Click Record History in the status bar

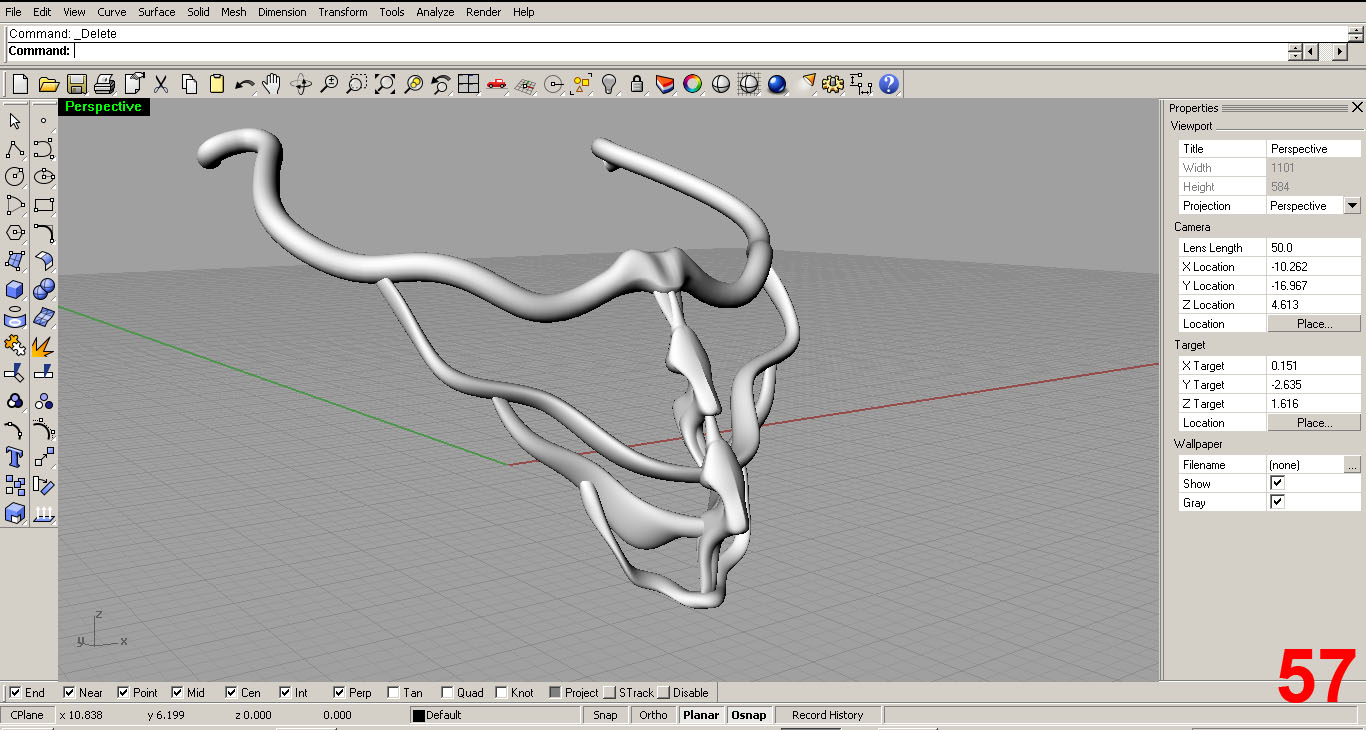pyautogui.click(x=827, y=715)
